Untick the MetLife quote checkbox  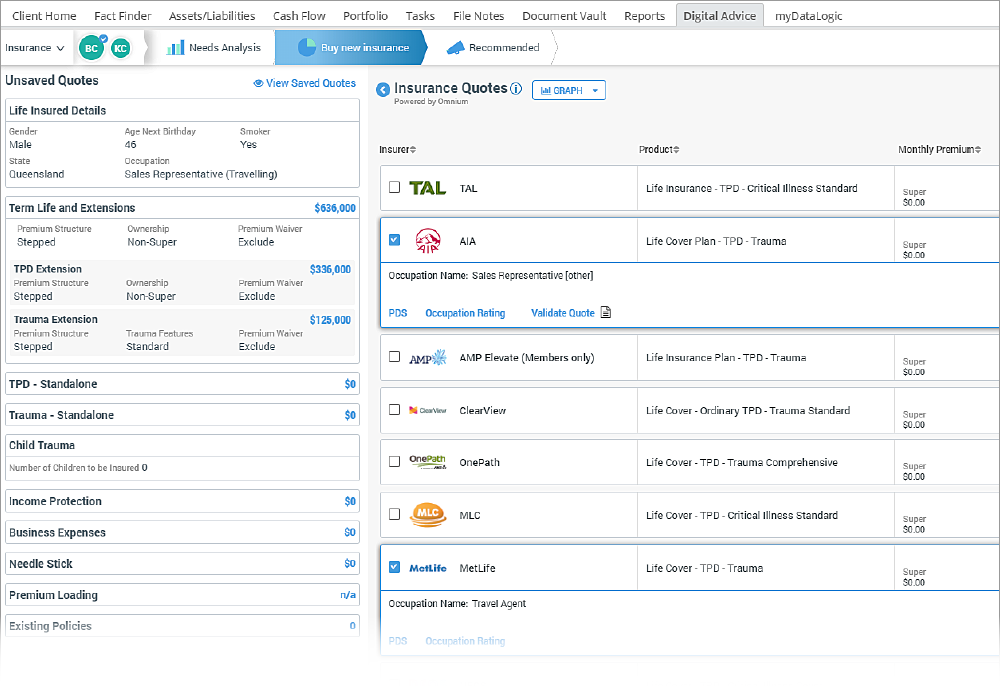[x=395, y=567]
